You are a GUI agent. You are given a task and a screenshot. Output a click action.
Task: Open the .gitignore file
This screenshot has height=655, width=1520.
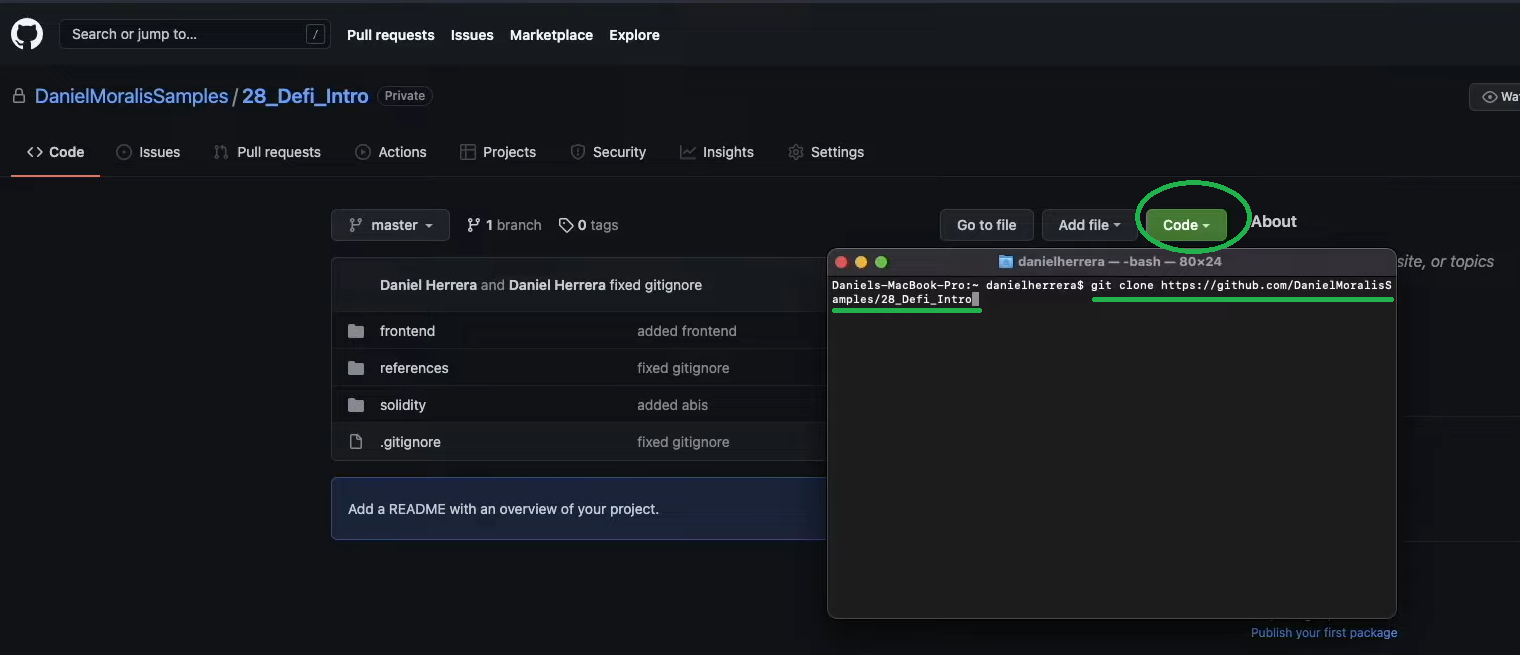tap(410, 442)
